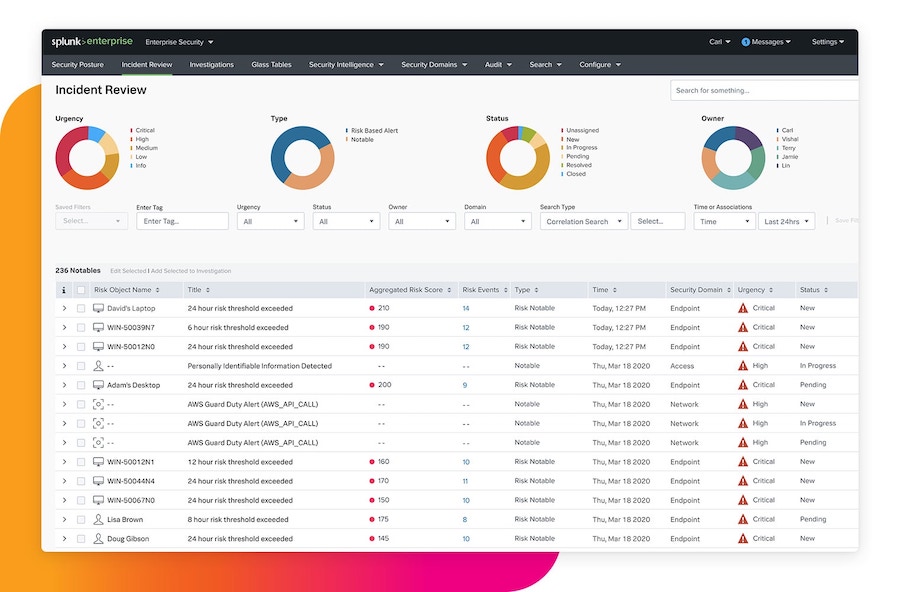
Task: Click the Messages notification badge icon
Action: [x=745, y=42]
